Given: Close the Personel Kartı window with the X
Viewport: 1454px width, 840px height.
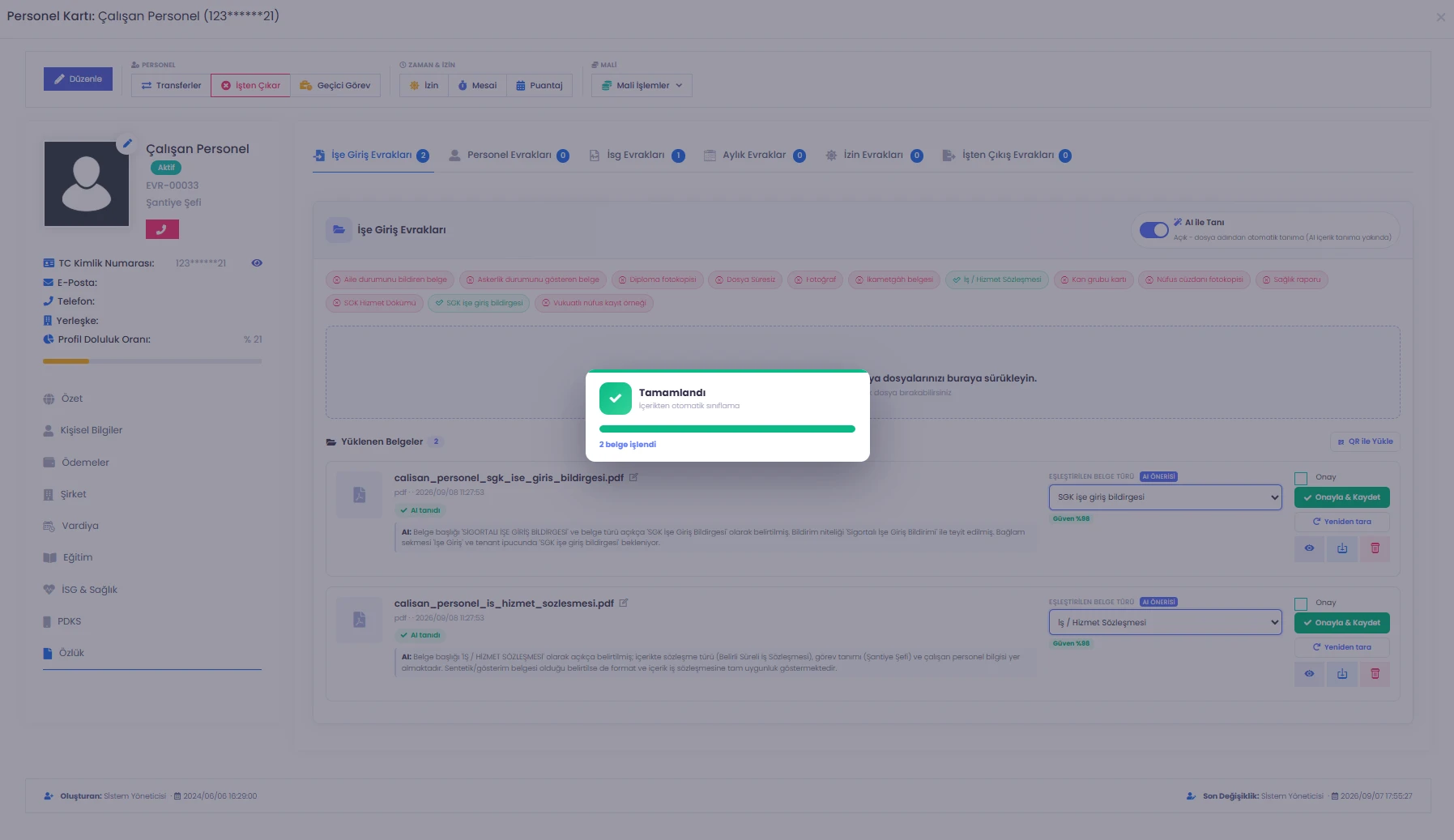Looking at the screenshot, I should click(x=1440, y=17).
